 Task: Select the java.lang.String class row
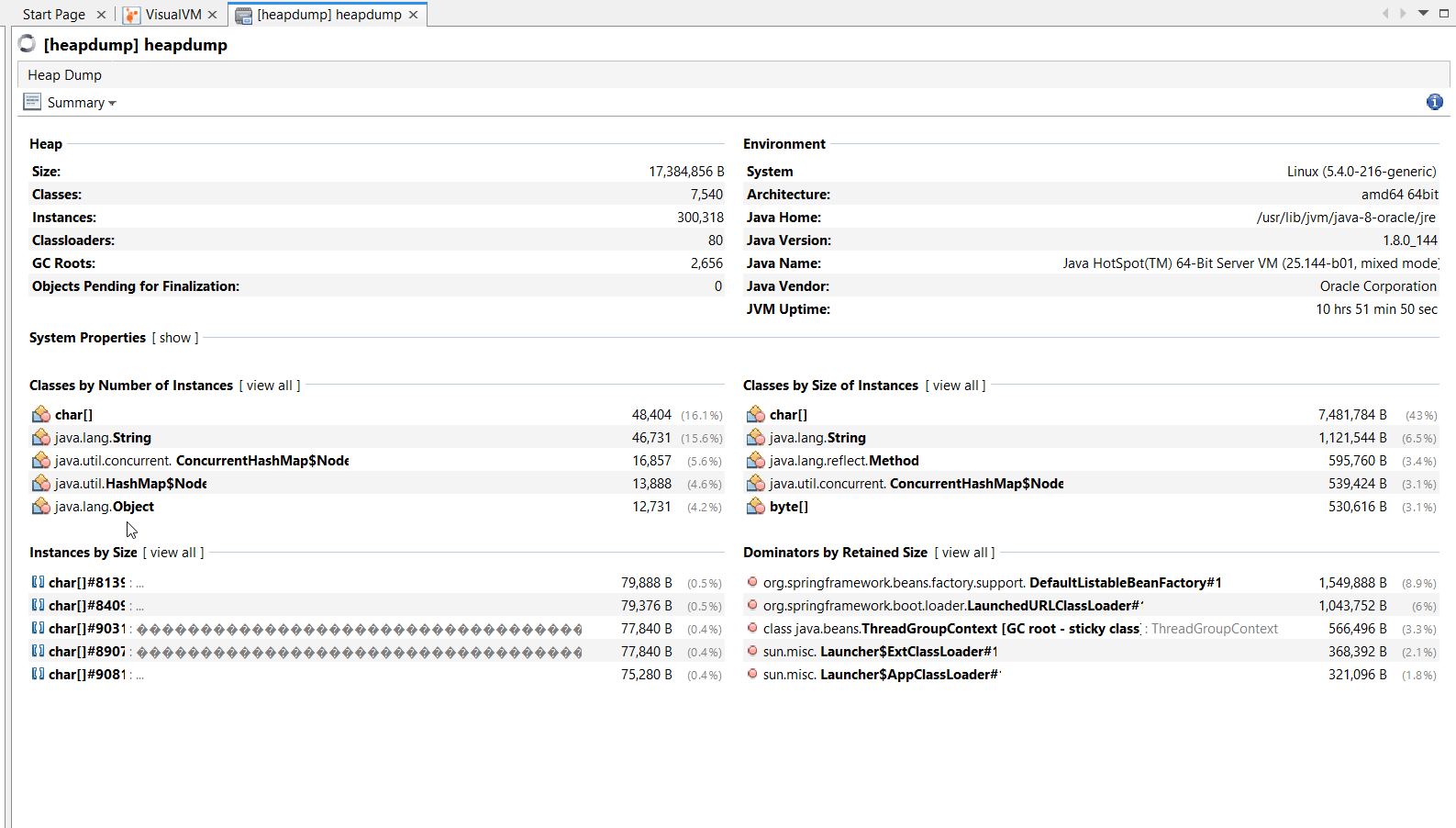(103, 438)
